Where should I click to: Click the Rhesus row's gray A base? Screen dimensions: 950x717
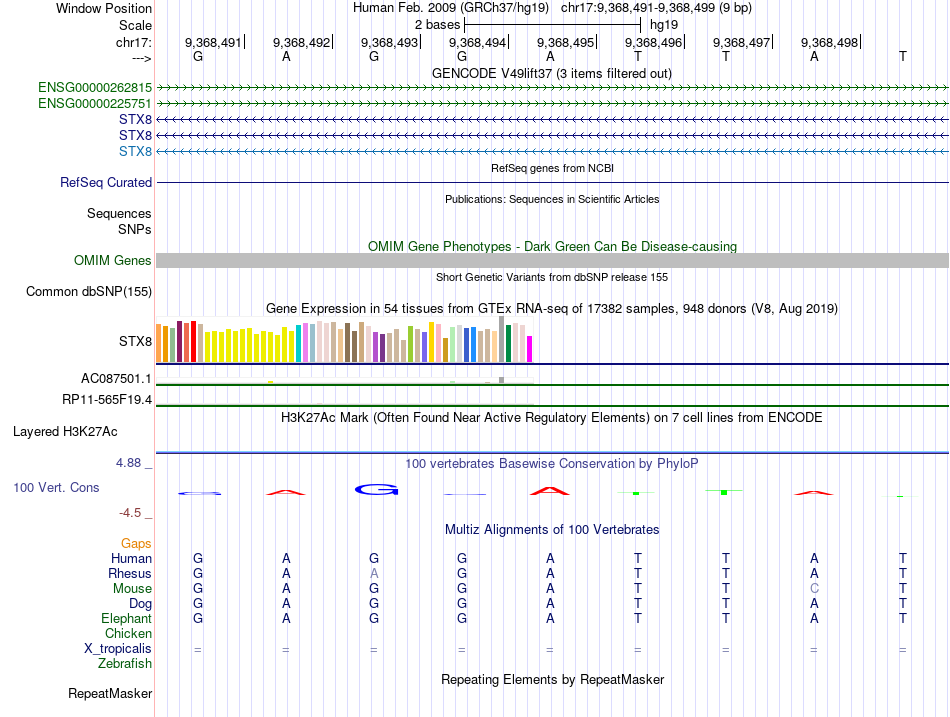(374, 574)
